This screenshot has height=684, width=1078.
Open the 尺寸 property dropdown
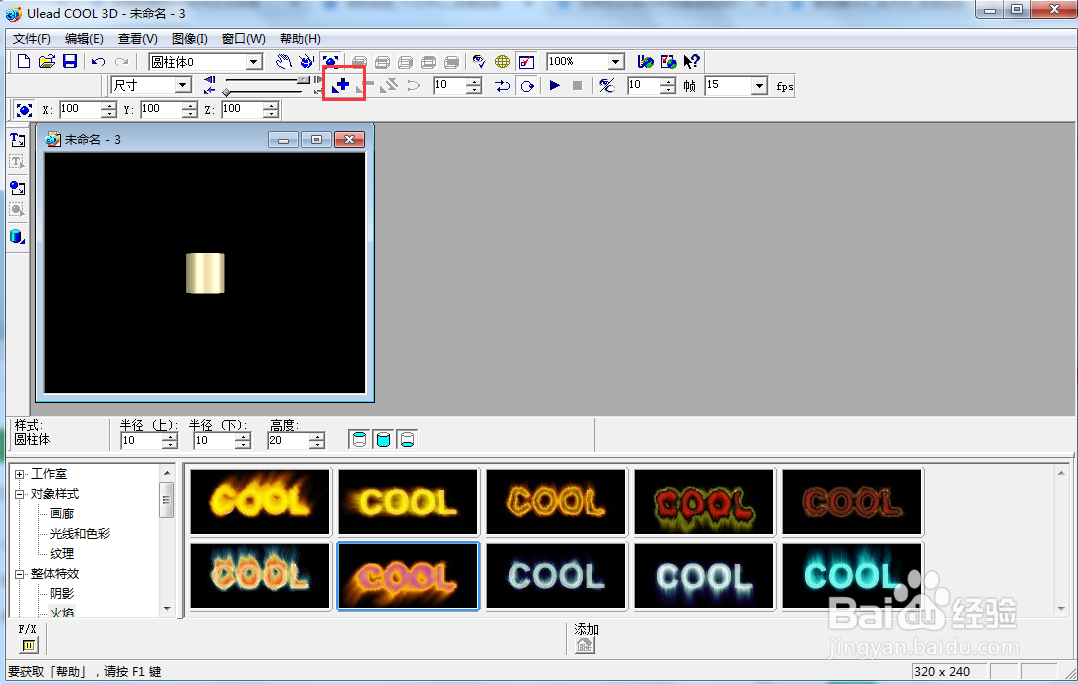(182, 85)
